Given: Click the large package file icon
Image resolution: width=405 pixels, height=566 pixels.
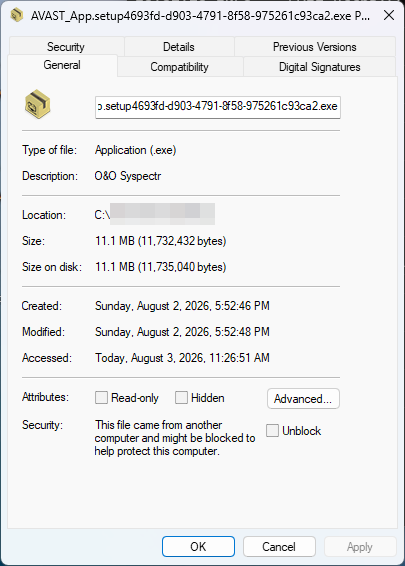Looking at the screenshot, I should pos(38,105).
